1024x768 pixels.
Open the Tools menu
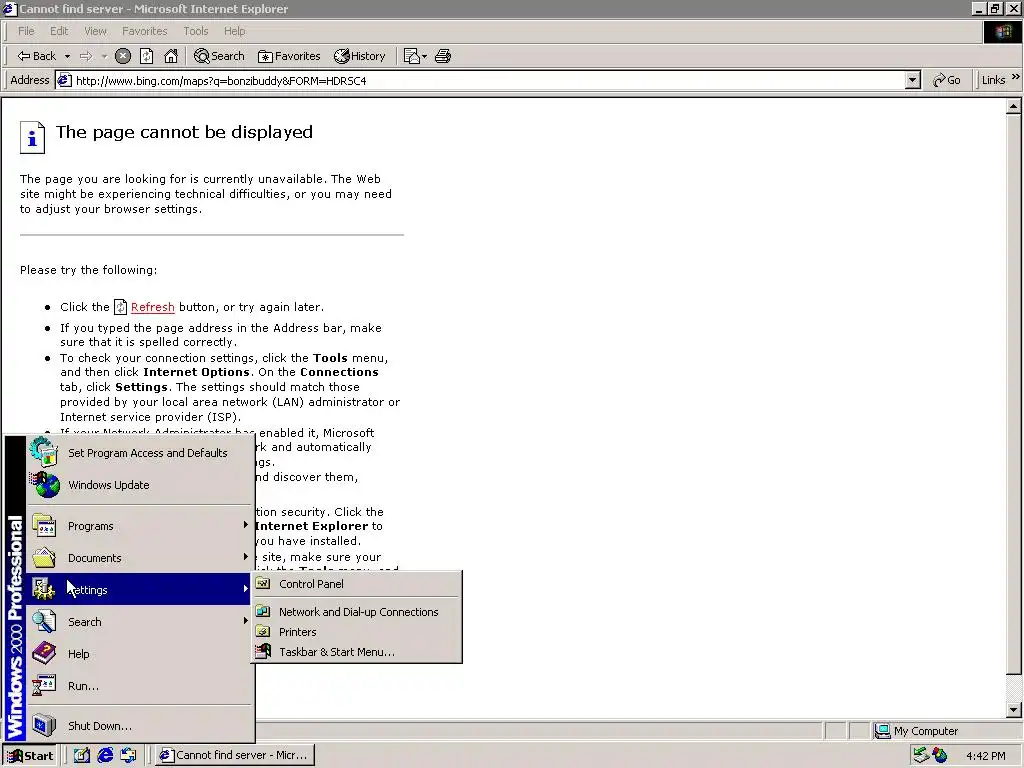195,31
